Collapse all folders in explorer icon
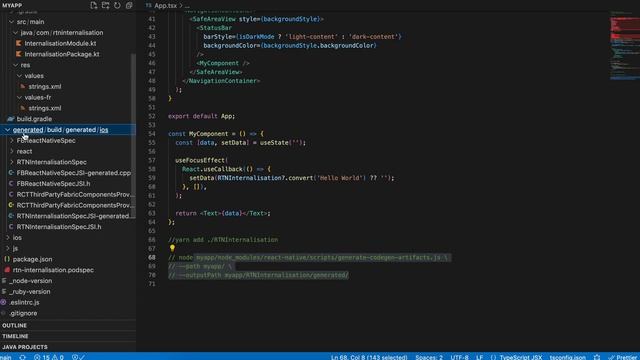The image size is (640, 360). [x=129, y=5]
